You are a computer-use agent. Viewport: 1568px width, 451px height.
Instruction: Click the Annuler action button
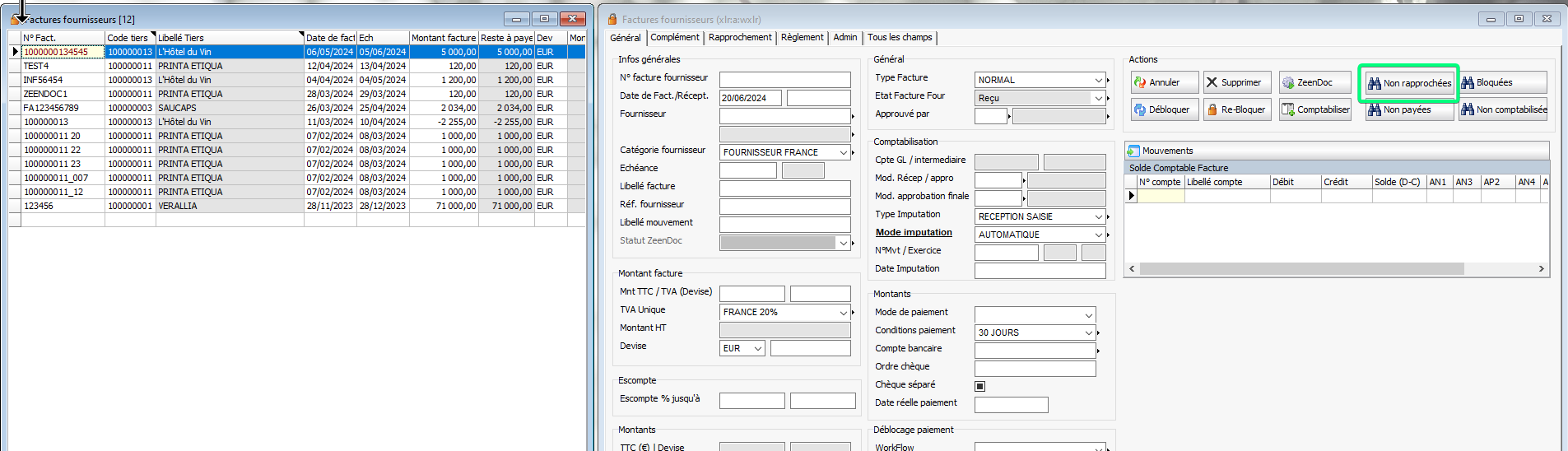(1164, 82)
